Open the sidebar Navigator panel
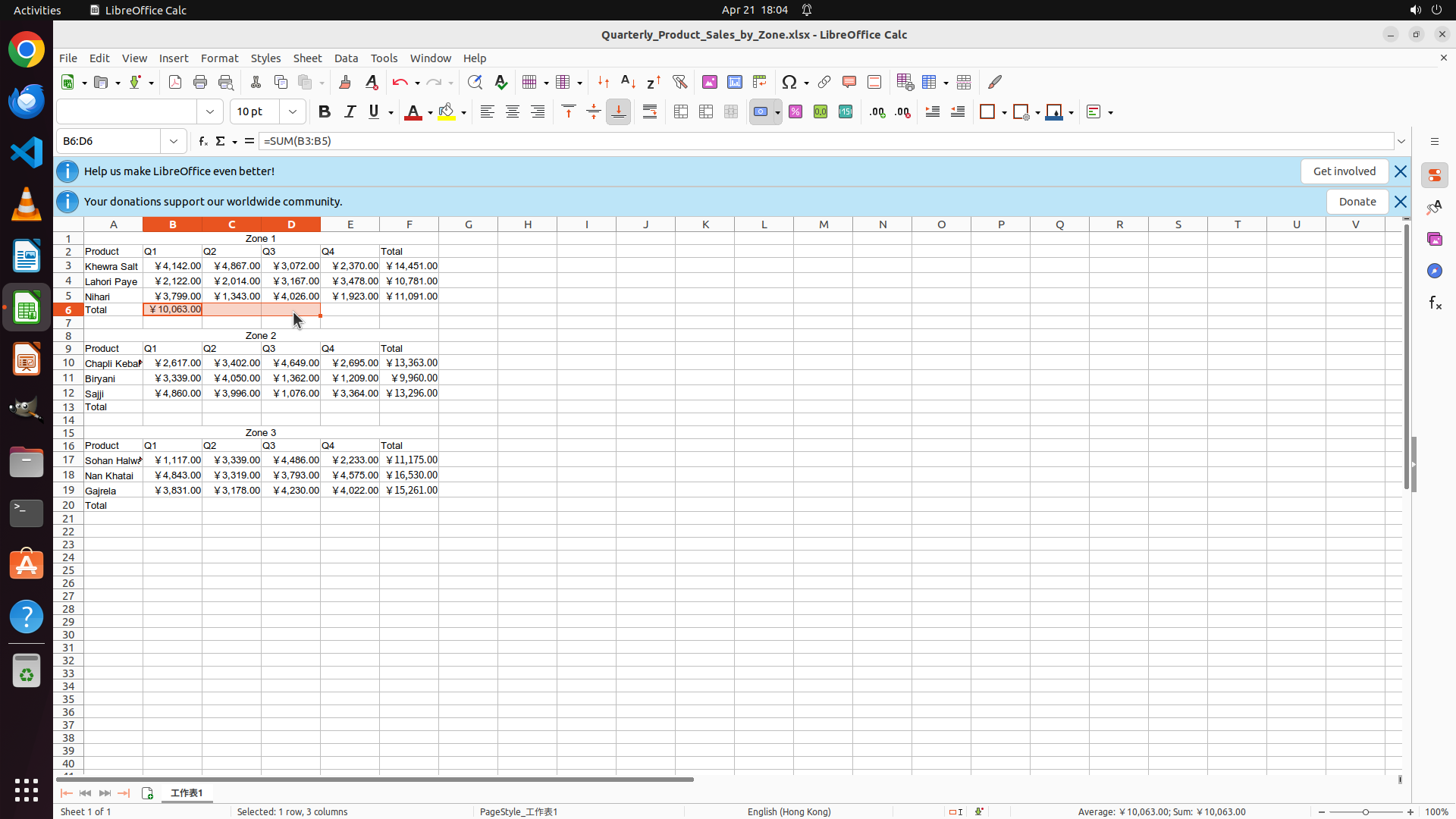The height and width of the screenshot is (819, 1456). tap(1434, 271)
